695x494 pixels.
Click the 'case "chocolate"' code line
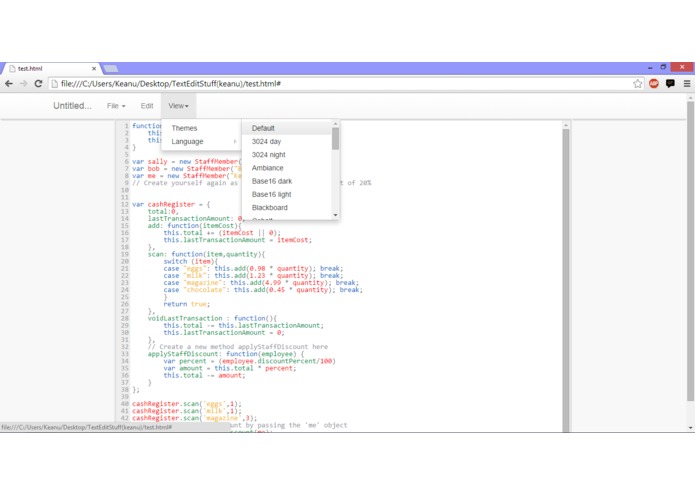click(263, 290)
